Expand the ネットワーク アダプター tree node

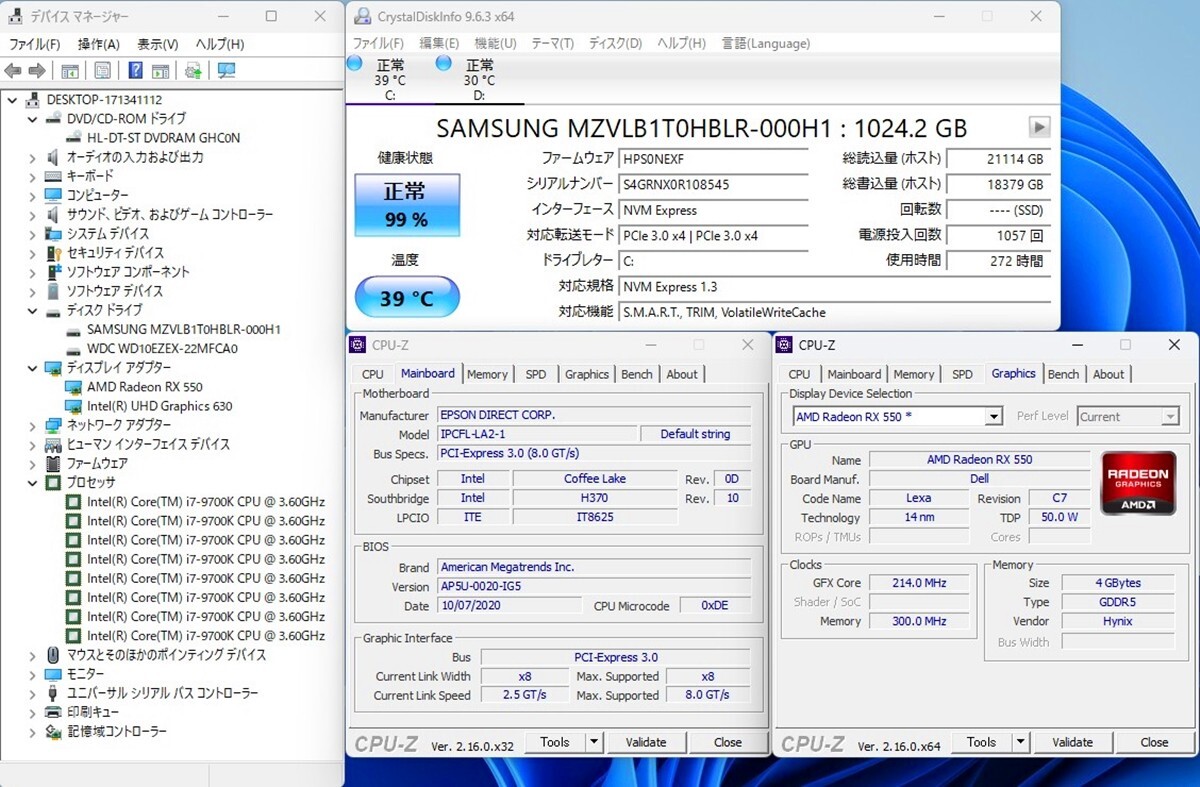[32, 425]
